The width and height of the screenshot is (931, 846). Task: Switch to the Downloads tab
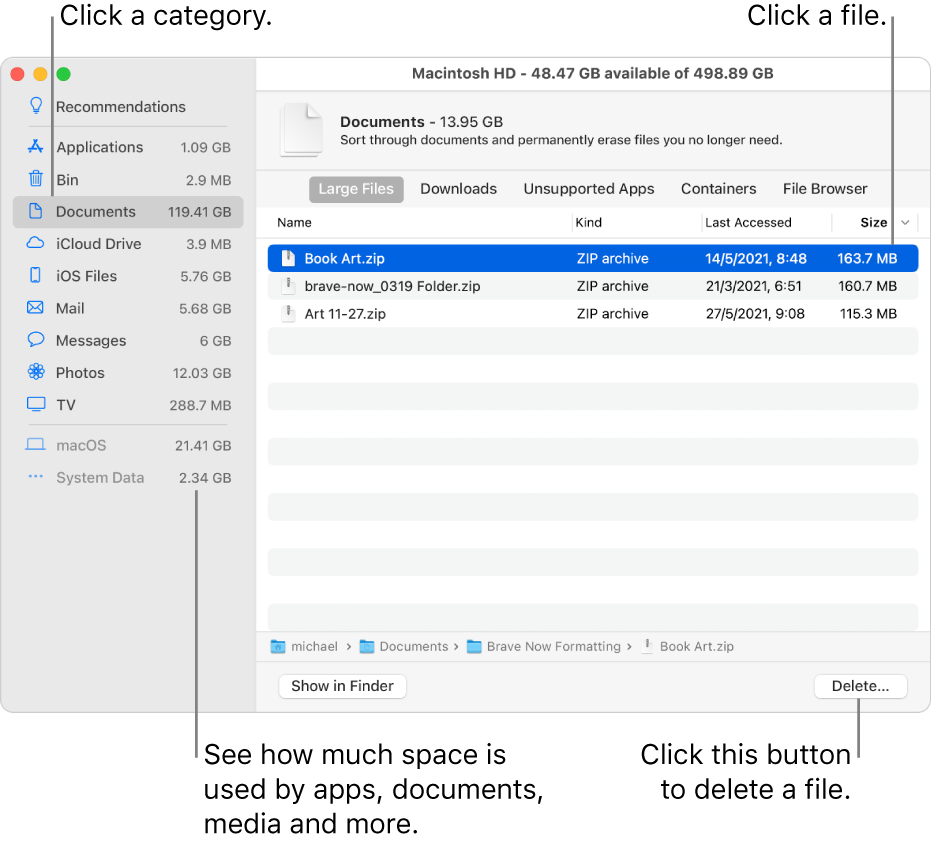click(x=458, y=189)
